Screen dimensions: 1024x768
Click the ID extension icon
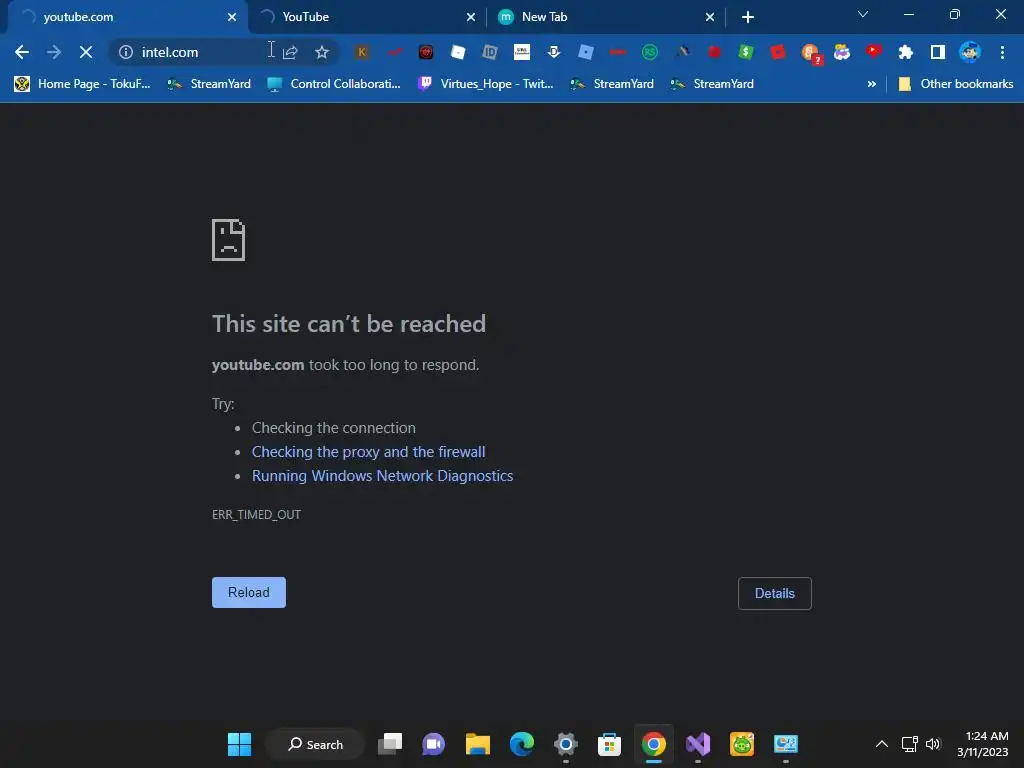pos(490,52)
